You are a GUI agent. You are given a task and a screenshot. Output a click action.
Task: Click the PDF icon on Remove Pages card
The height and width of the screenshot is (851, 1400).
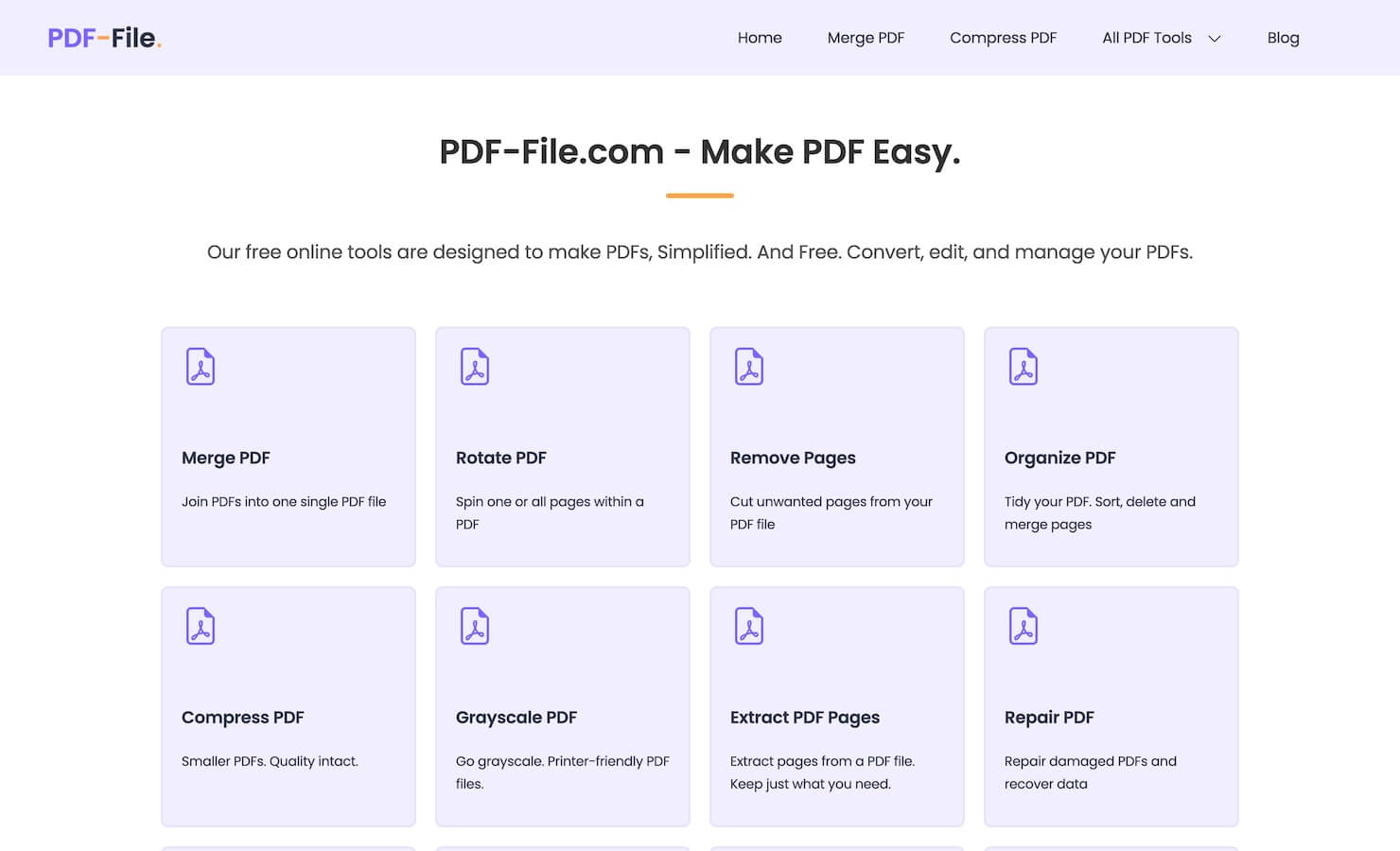749,366
